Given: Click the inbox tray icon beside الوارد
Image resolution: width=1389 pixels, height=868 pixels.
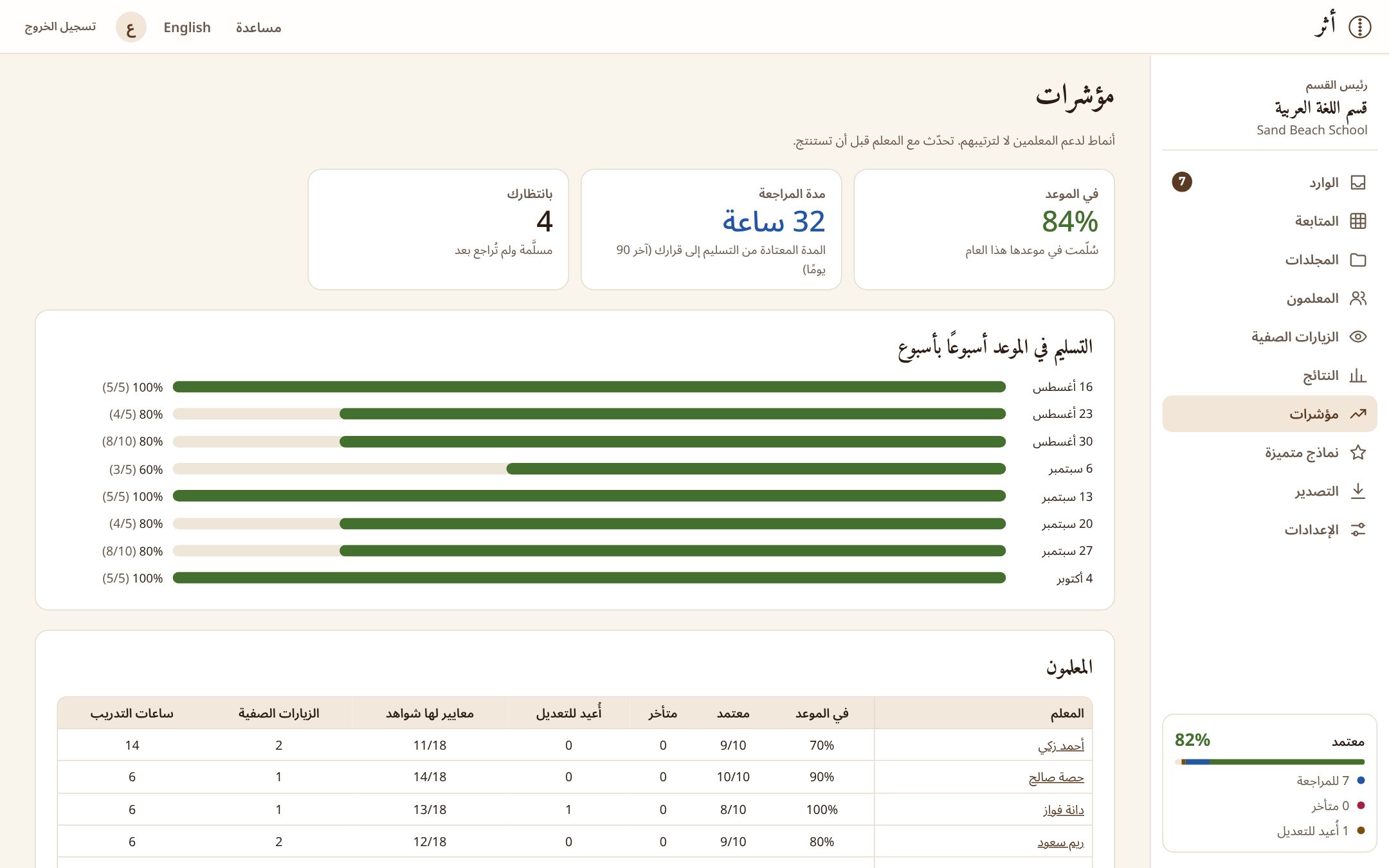Looking at the screenshot, I should (1358, 183).
